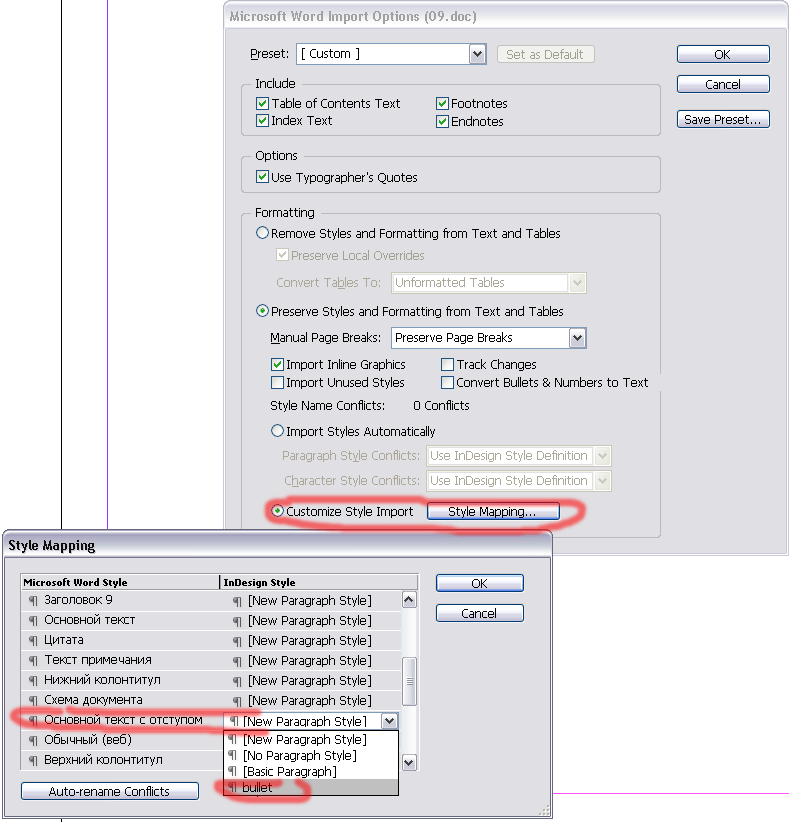Toggle Use Typographer's Quotes checkbox
Image resolution: width=789 pixels, height=822 pixels.
262,177
